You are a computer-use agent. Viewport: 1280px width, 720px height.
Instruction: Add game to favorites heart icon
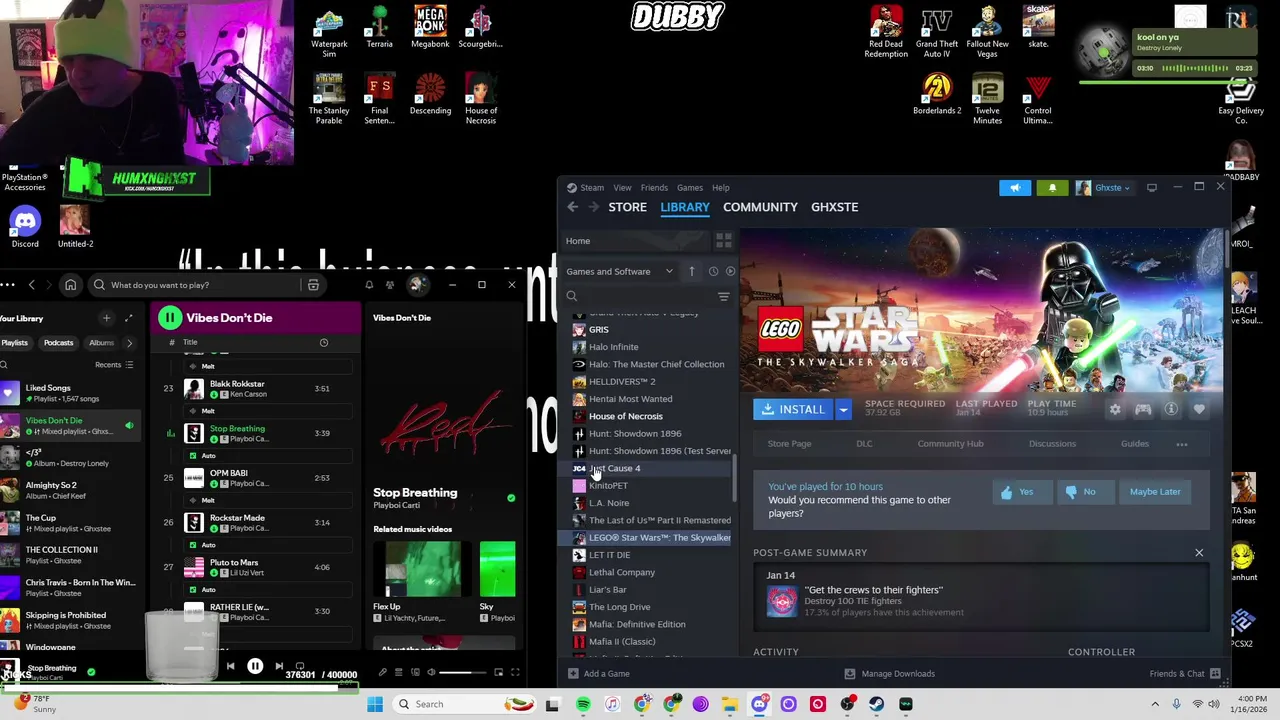click(1199, 409)
